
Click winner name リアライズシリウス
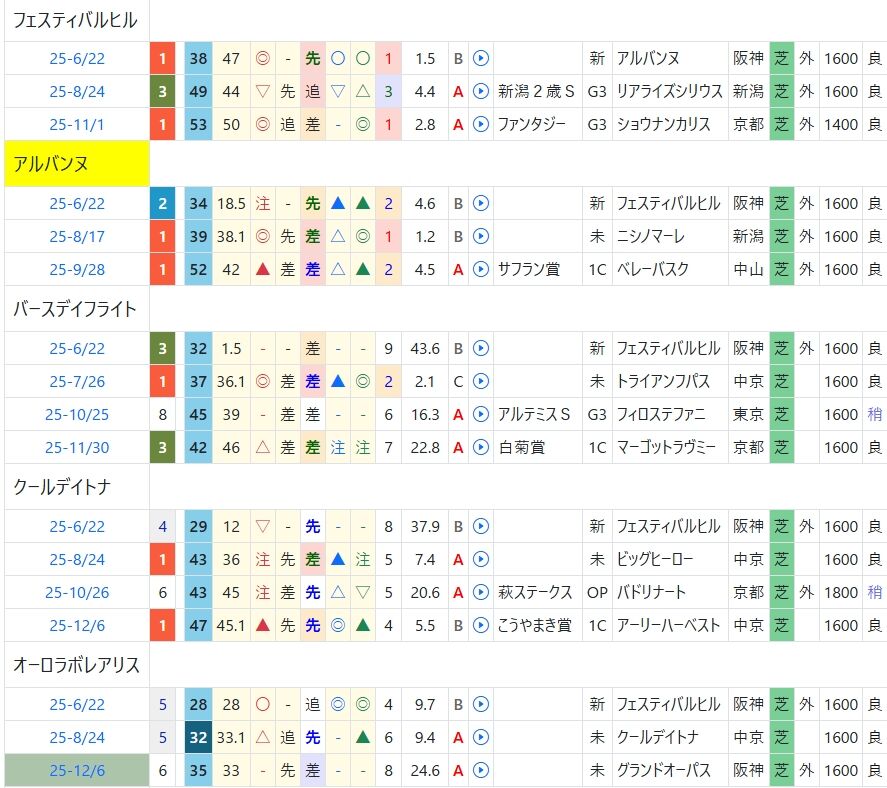pyautogui.click(x=670, y=91)
